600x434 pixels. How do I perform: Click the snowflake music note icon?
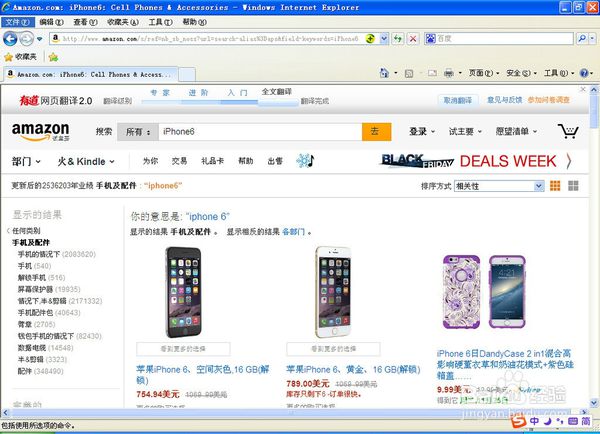pyautogui.click(x=305, y=161)
